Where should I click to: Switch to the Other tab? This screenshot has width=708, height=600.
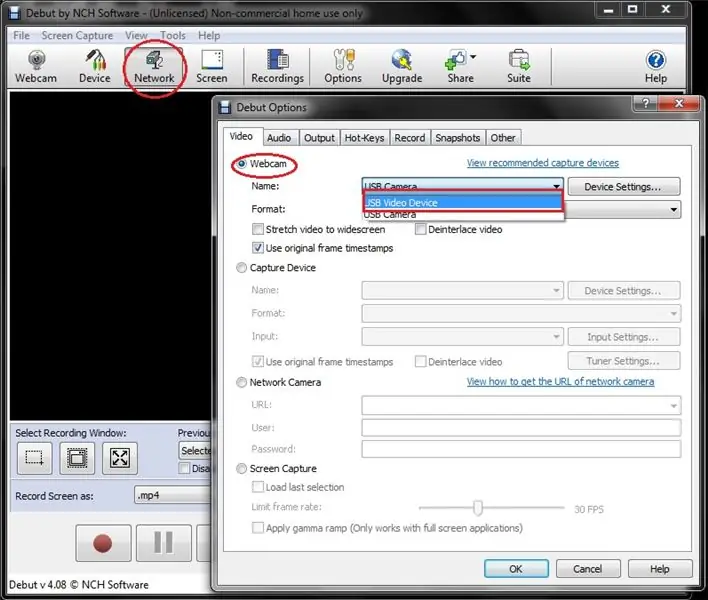click(x=503, y=138)
